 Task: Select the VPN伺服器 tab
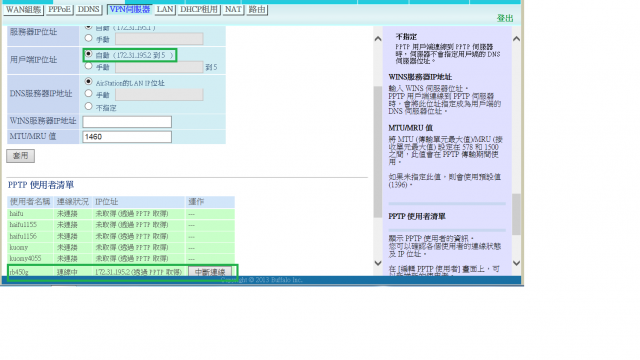(129, 10)
